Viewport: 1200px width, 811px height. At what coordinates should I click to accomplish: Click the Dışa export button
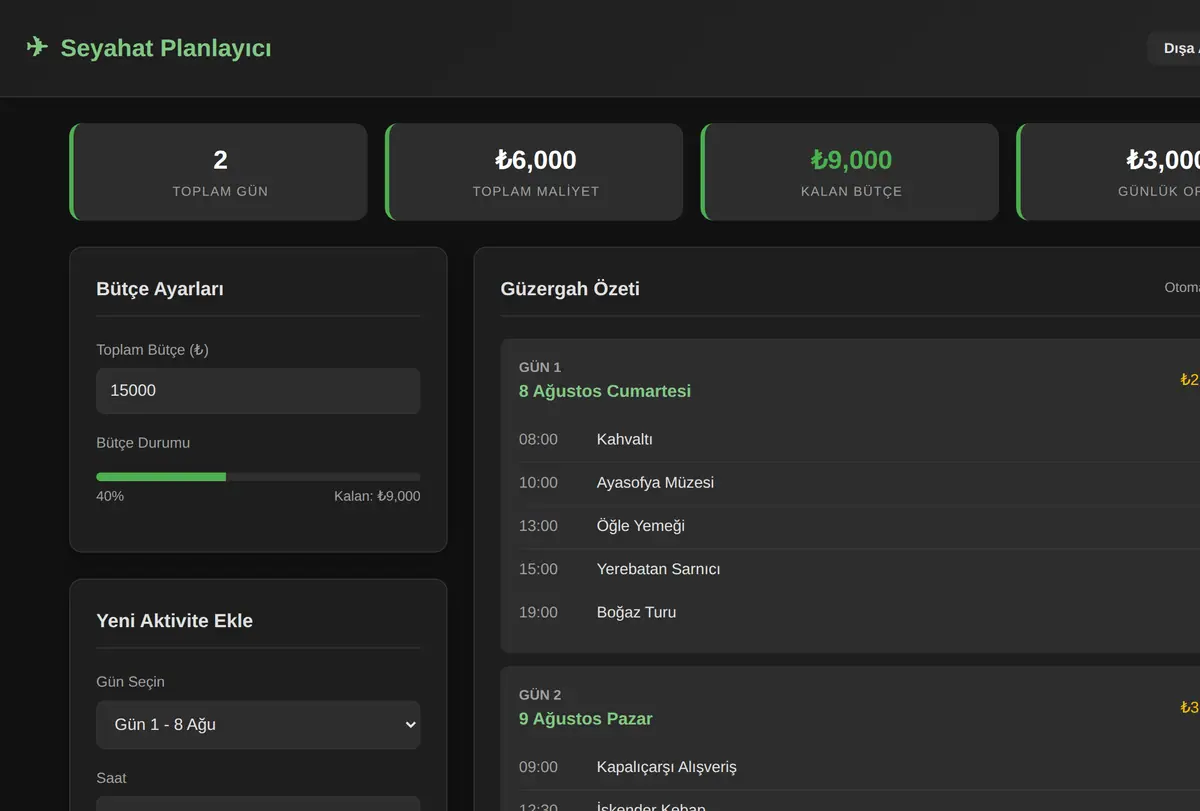(1174, 48)
